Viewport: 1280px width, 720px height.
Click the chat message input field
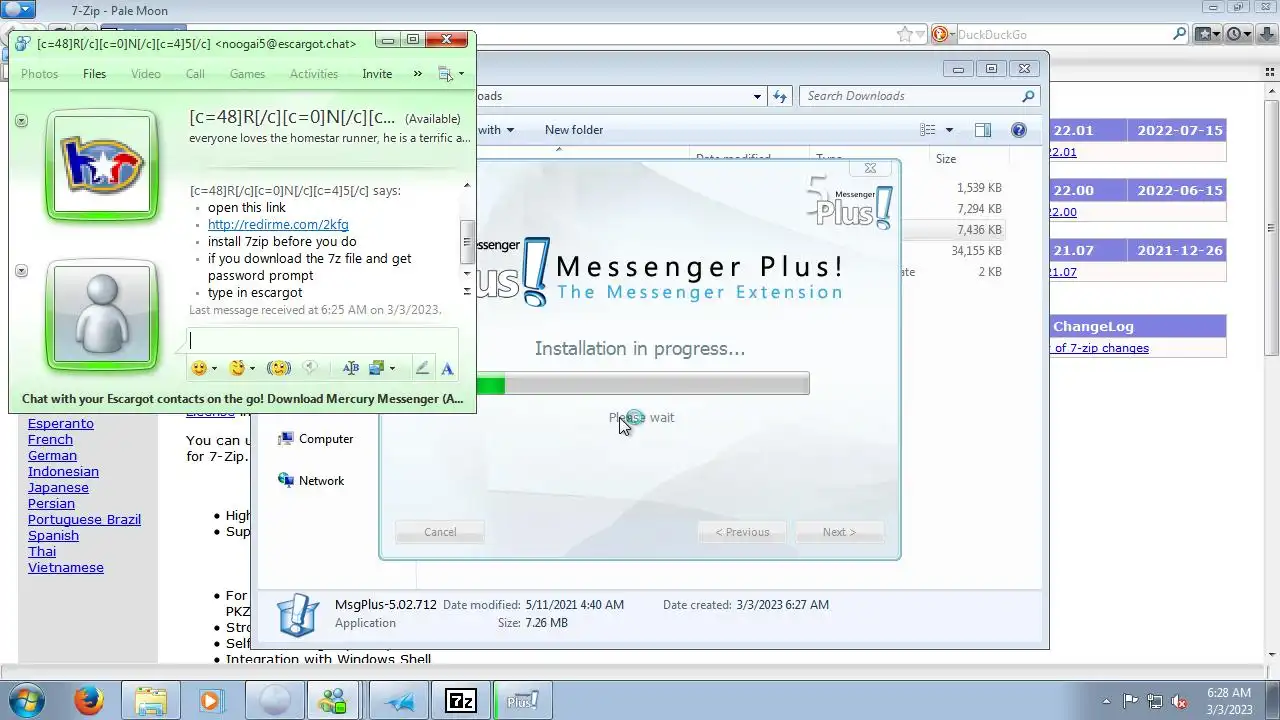point(322,341)
